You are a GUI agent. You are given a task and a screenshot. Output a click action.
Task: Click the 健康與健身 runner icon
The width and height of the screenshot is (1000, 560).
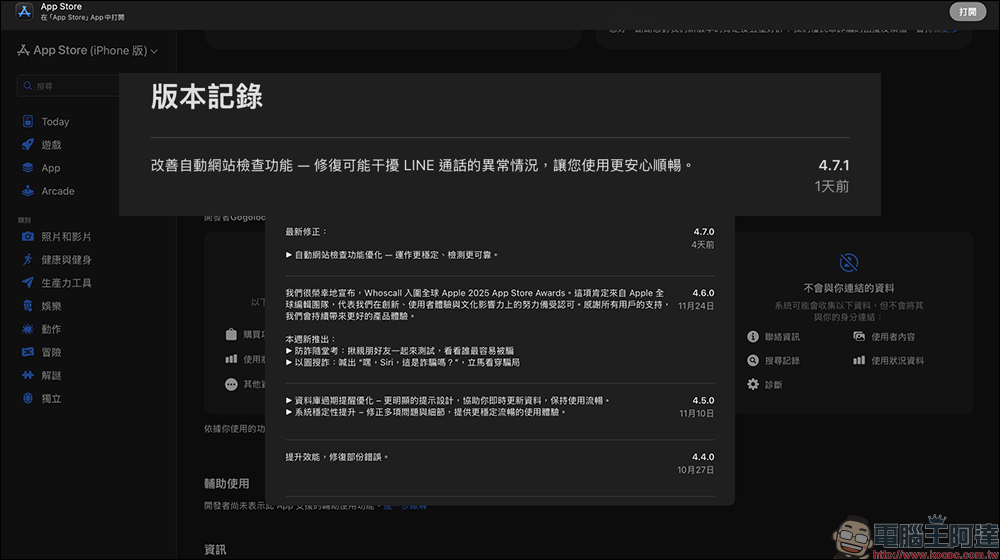pyautogui.click(x=27, y=260)
